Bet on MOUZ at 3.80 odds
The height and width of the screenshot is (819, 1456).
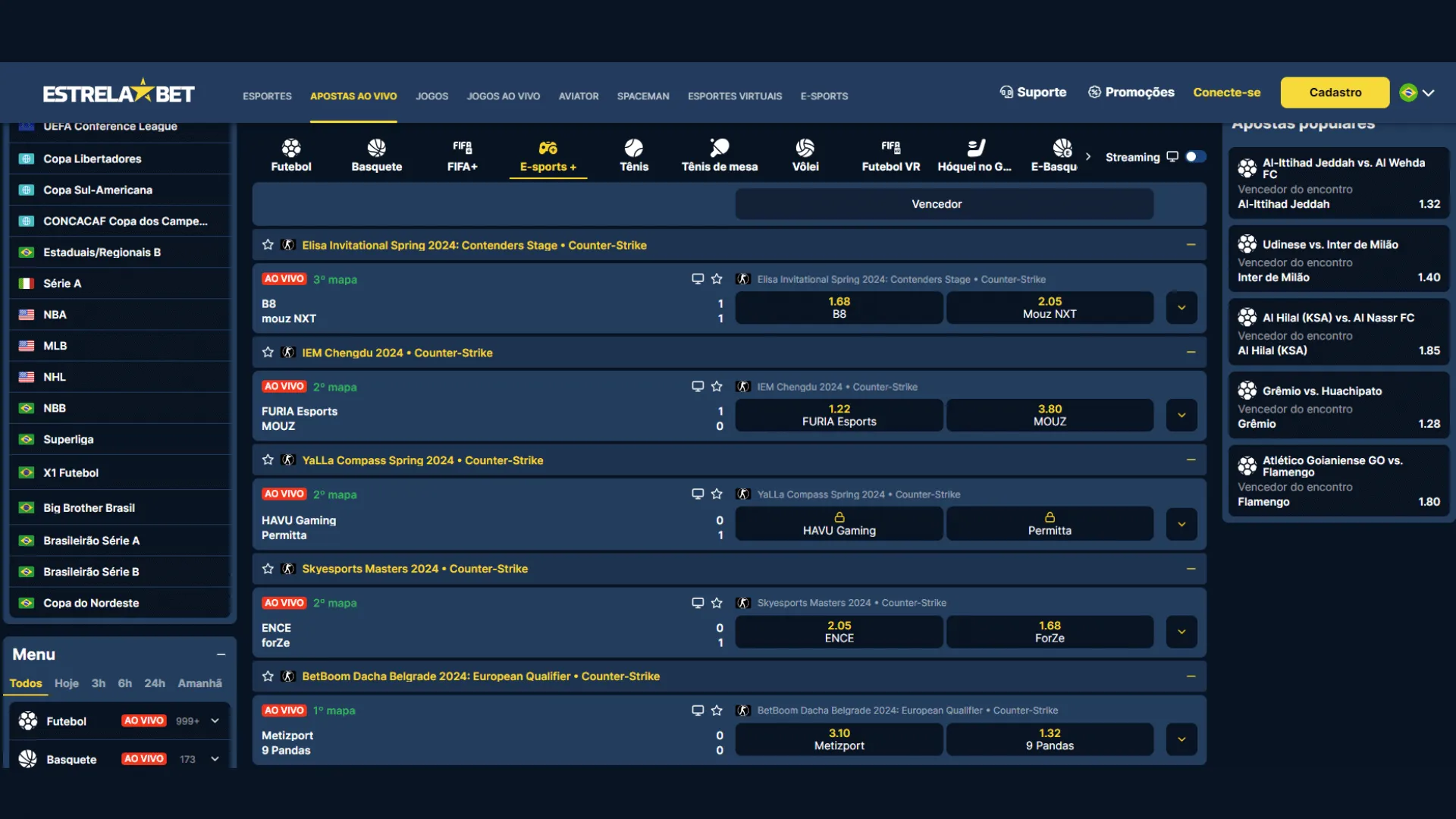[x=1050, y=416]
